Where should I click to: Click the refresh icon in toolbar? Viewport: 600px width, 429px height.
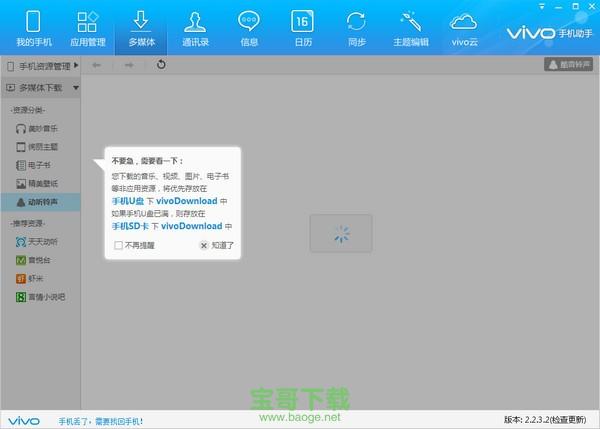point(161,65)
